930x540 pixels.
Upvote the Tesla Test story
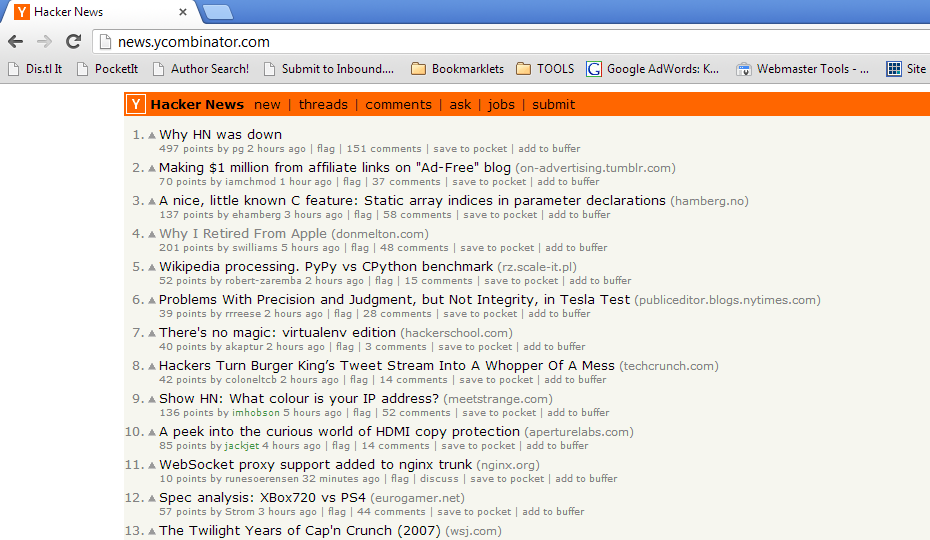(152, 300)
